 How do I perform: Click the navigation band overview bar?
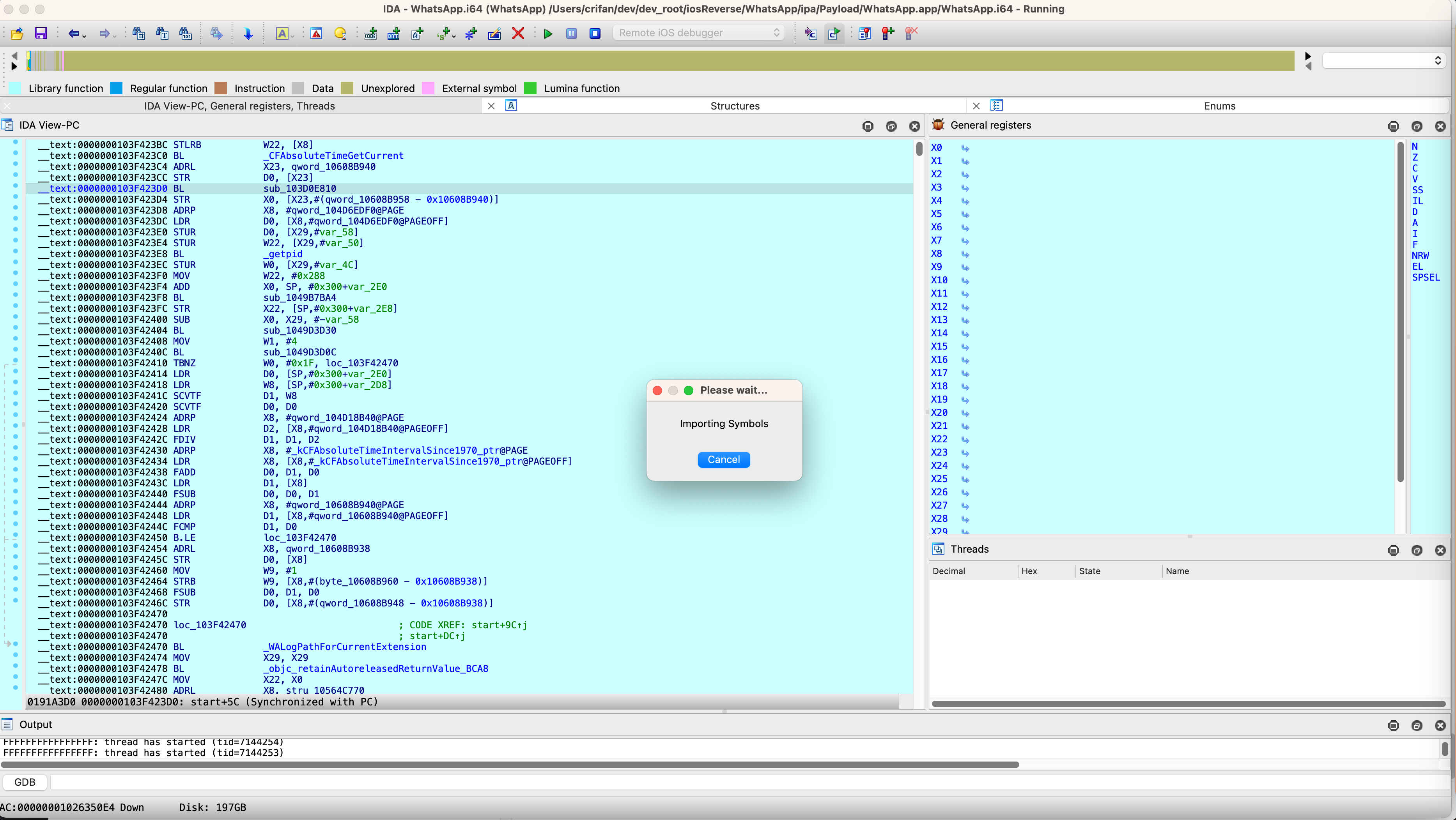pos(660,60)
